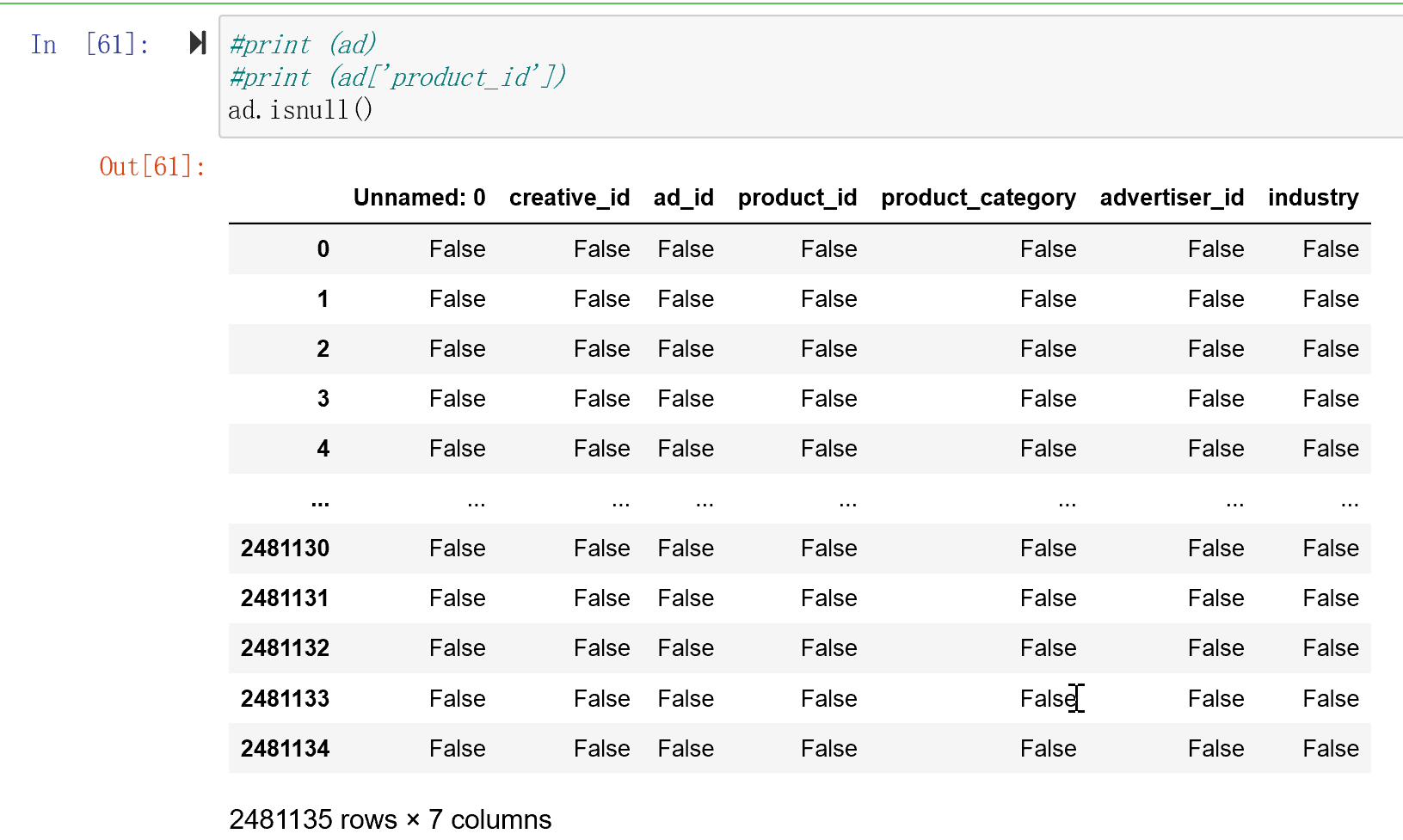Screen dimensions: 1403x840
Task: Click the advertiser_id value in row 2481131
Action: coord(1216,598)
